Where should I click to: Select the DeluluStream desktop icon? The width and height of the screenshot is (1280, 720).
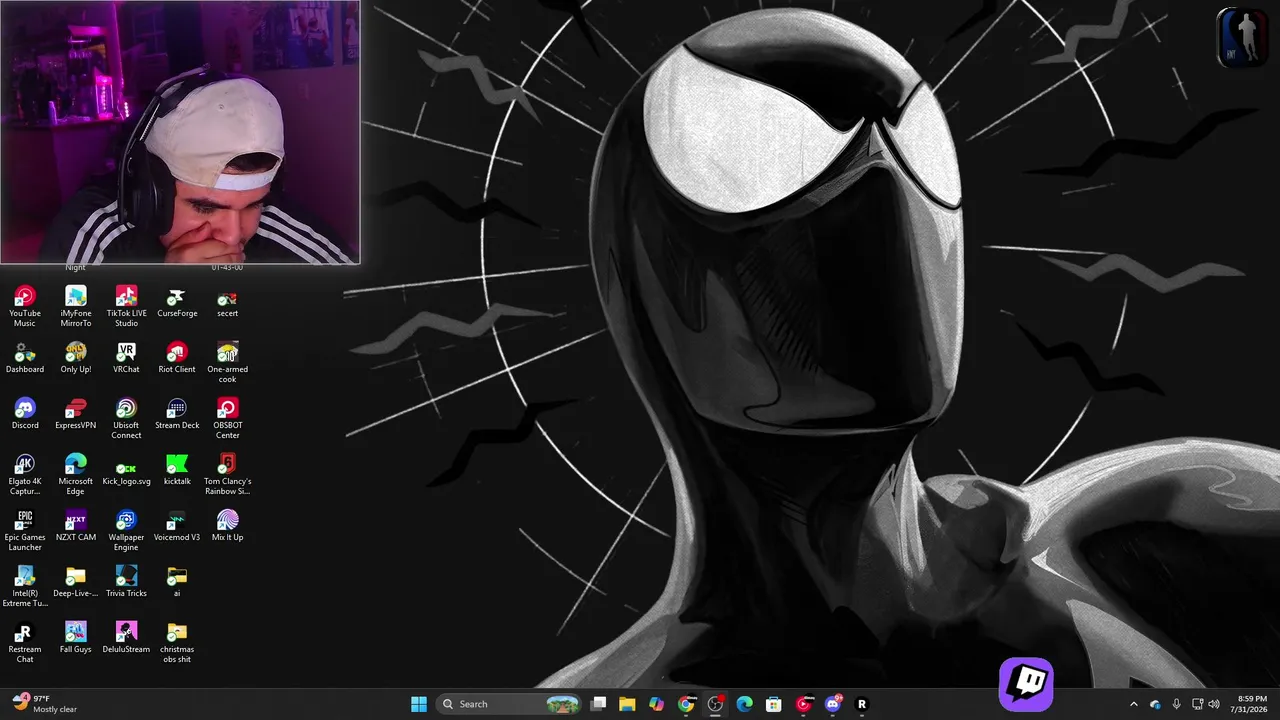[126, 638]
